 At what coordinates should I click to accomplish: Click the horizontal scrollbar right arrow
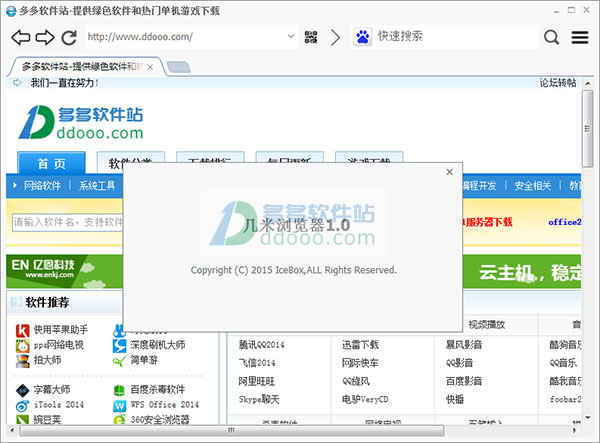[x=574, y=430]
